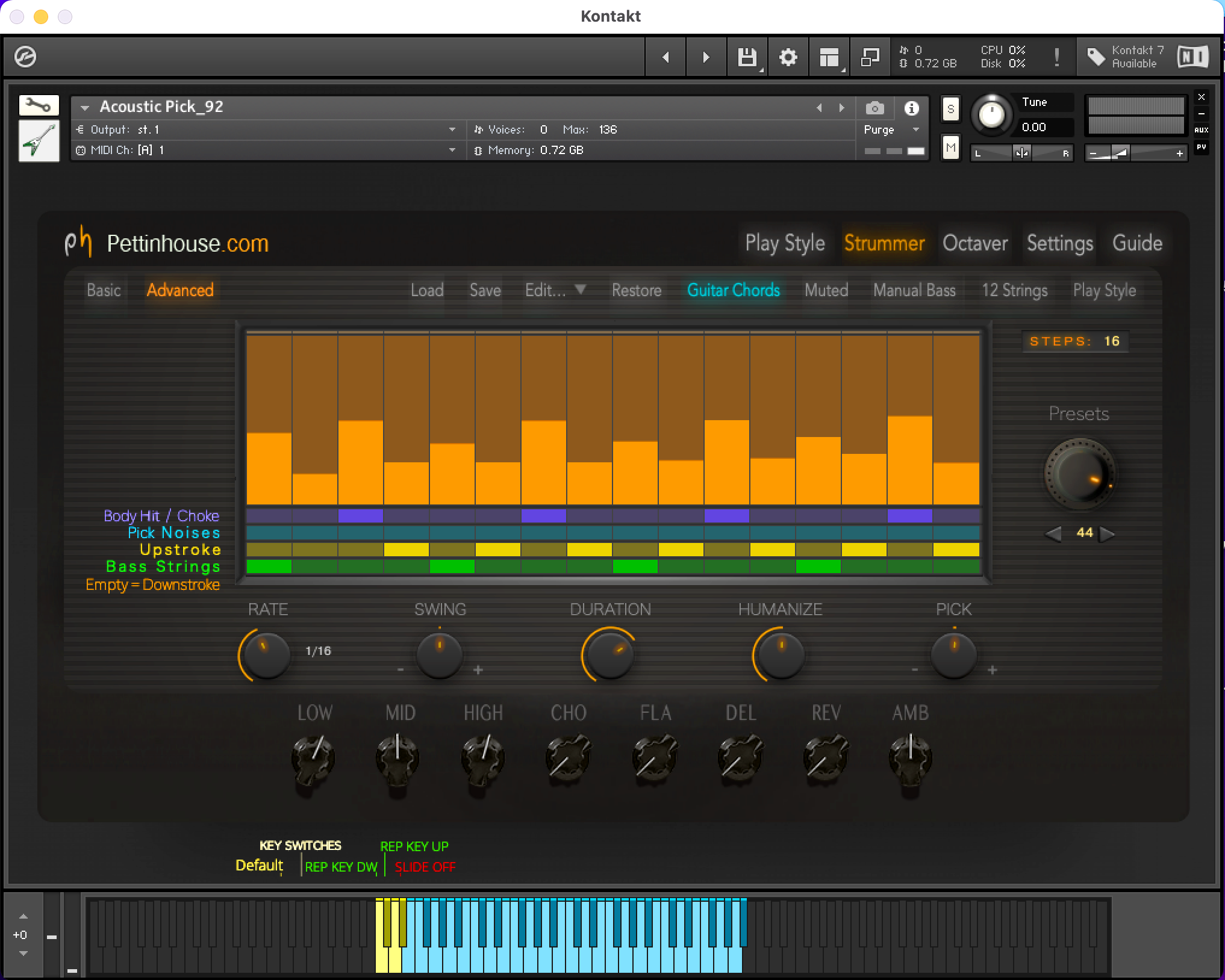Image resolution: width=1225 pixels, height=980 pixels.
Task: Open instrument edit mode with the wrench icon
Action: pos(39,106)
